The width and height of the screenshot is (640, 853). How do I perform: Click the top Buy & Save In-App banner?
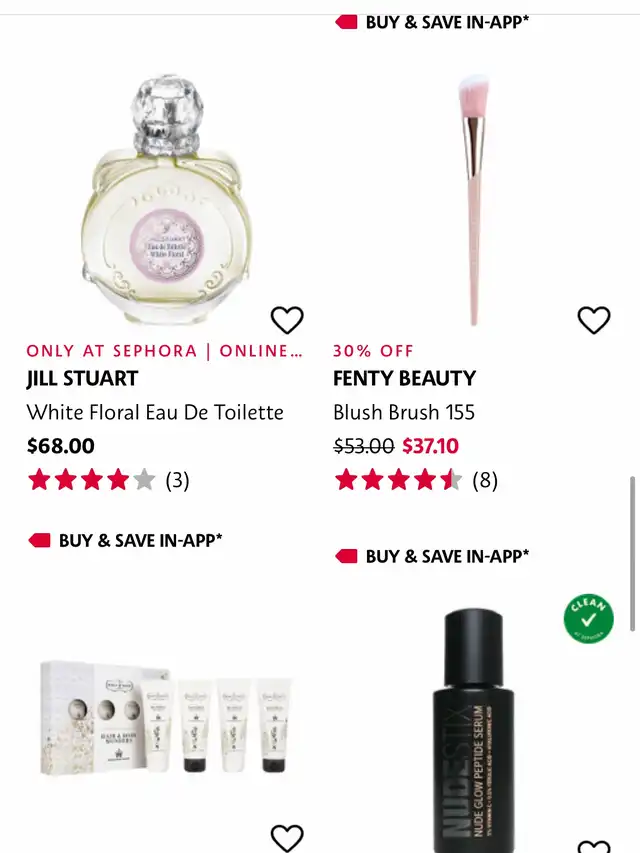[432, 22]
